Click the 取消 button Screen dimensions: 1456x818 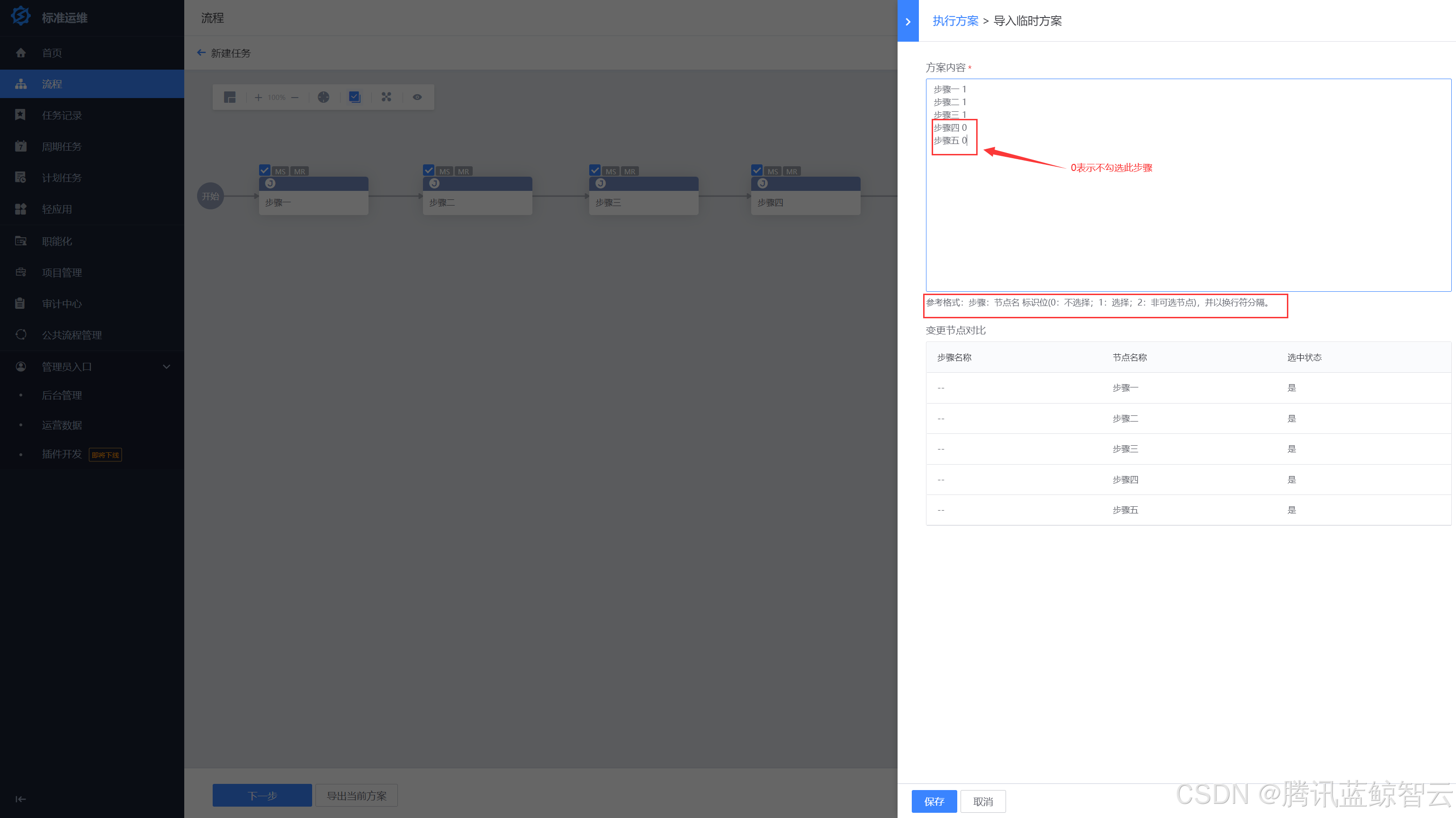[983, 801]
